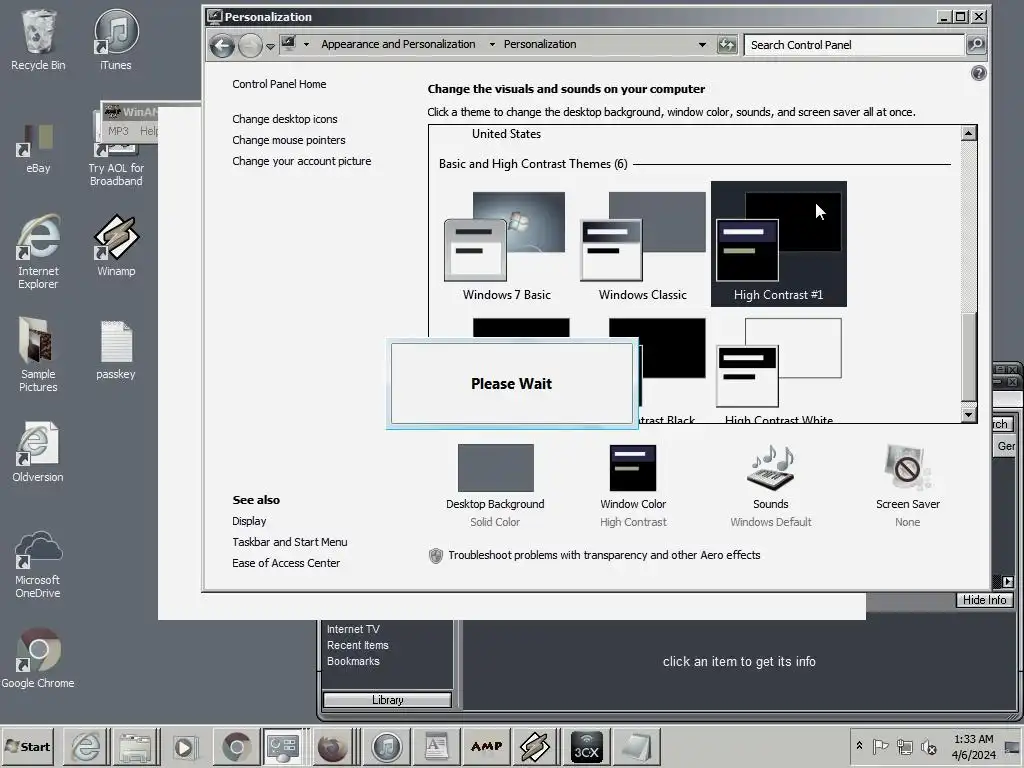Select Recent Items in Winamp library
Screen dimensions: 1024x768
click(x=357, y=645)
